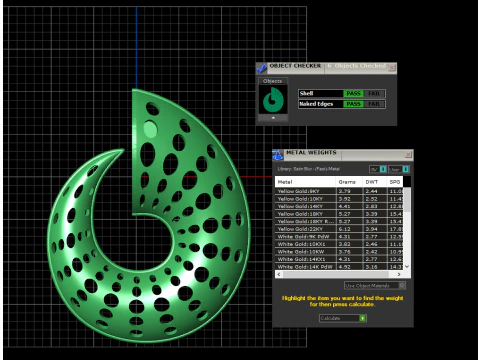Close the Metal Weights panel

click(408, 155)
